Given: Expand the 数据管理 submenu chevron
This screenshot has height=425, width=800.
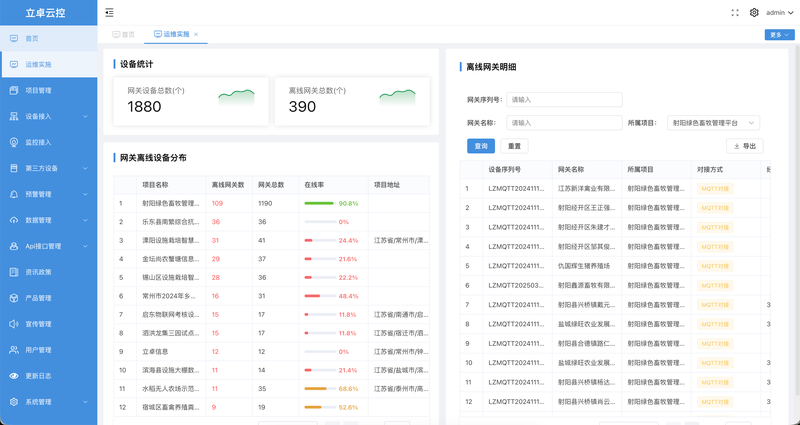Looking at the screenshot, I should [x=85, y=220].
